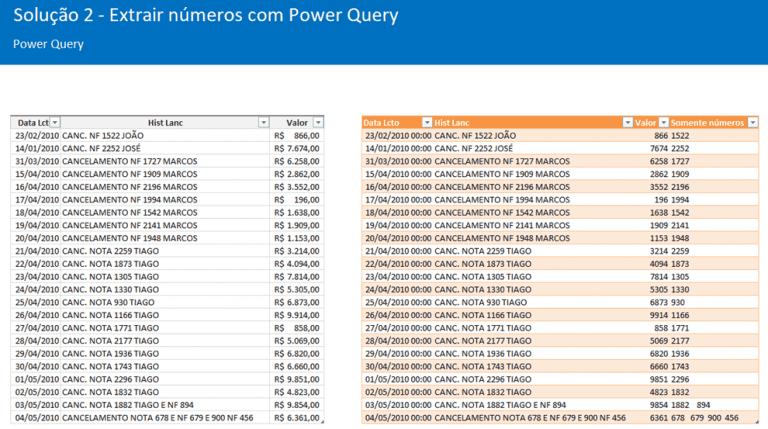Select the Somente números column header
Image resolution: width=768 pixels, height=429 pixels.
tap(707, 122)
